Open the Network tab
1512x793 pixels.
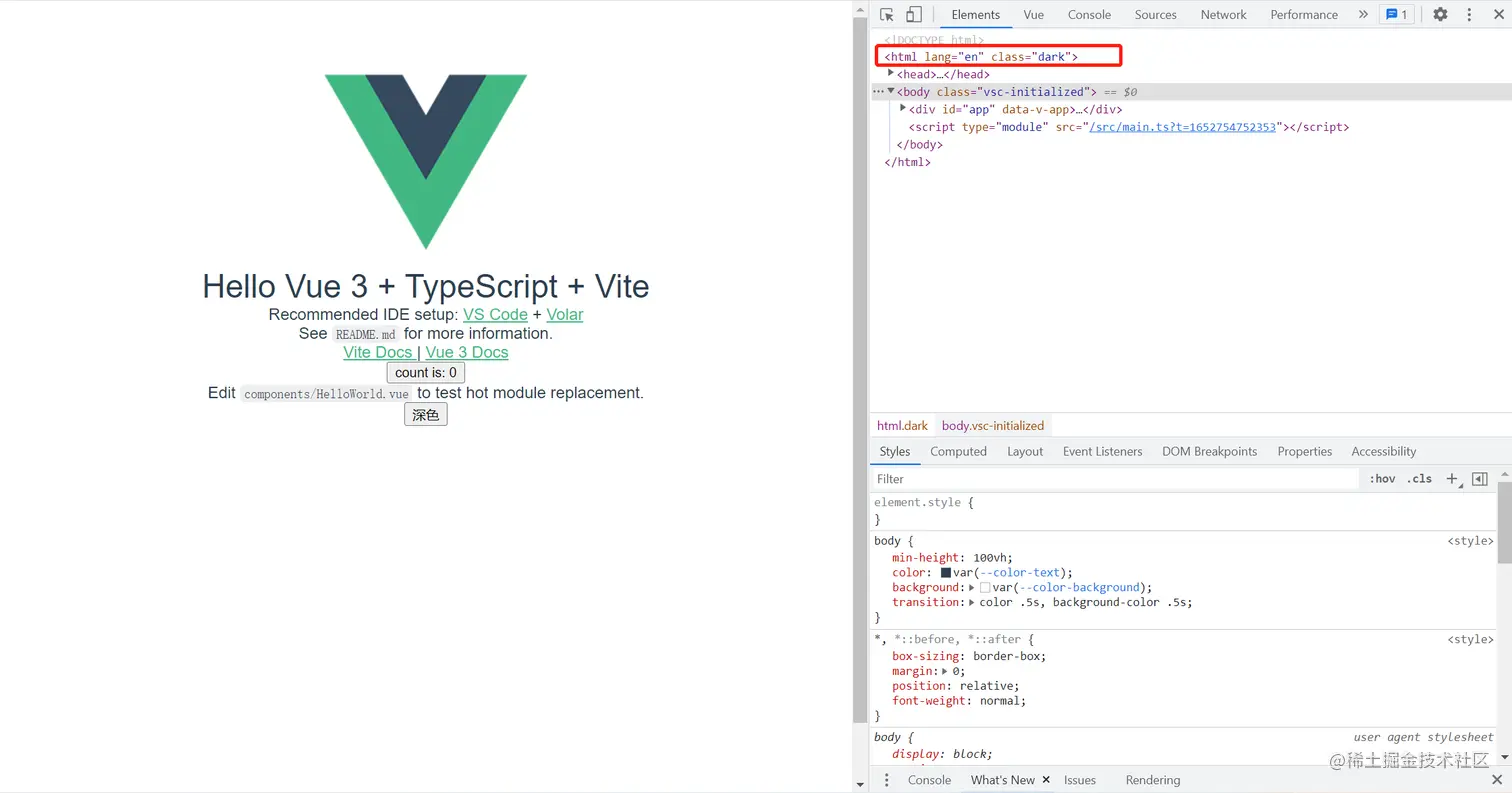point(1223,15)
